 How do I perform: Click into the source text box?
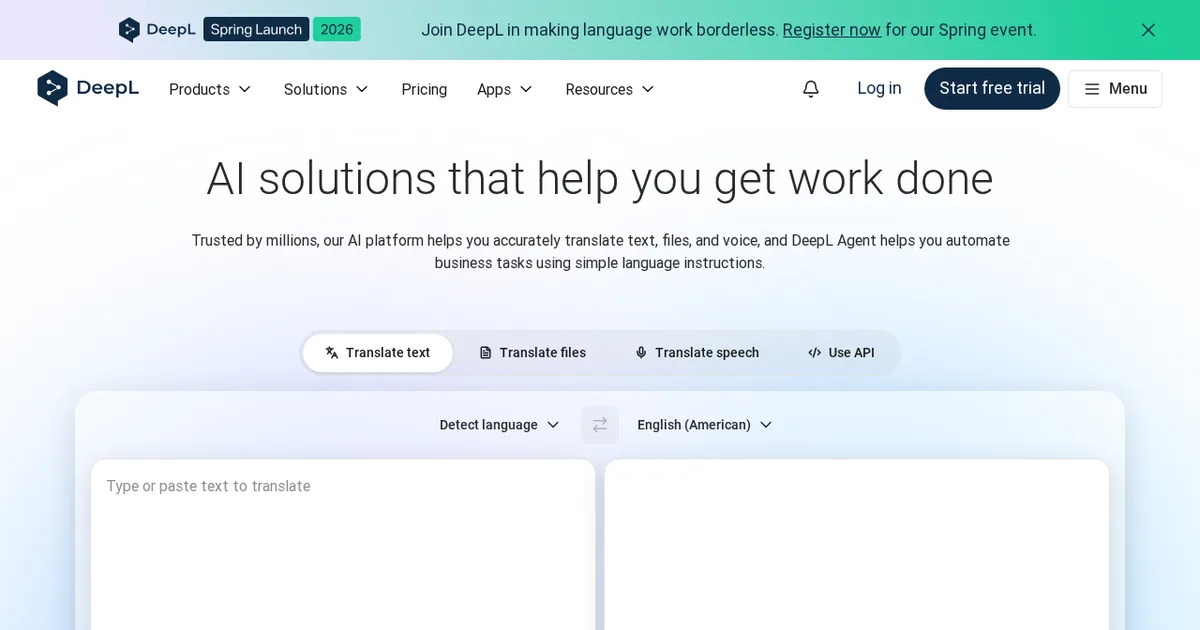[x=343, y=545]
